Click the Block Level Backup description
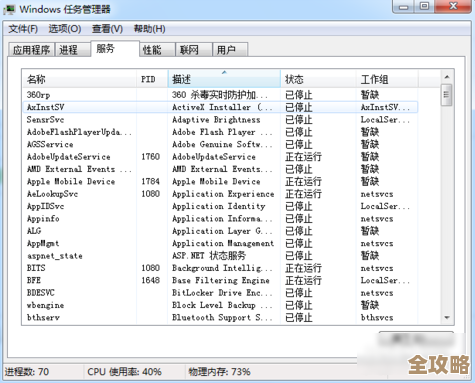The height and width of the screenshot is (383, 475). pyautogui.click(x=222, y=305)
